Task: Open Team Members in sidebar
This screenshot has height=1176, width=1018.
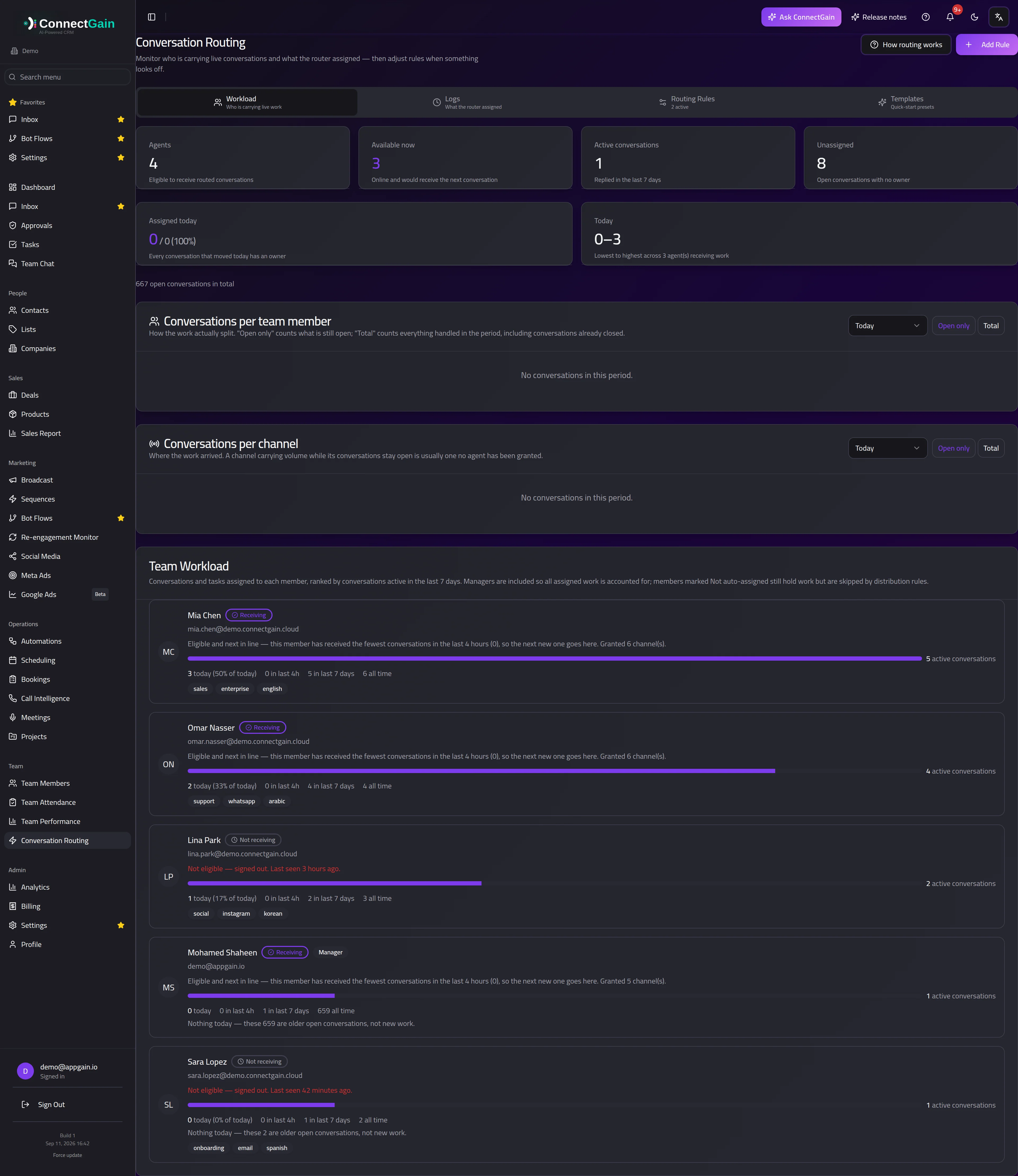Action: point(68,783)
